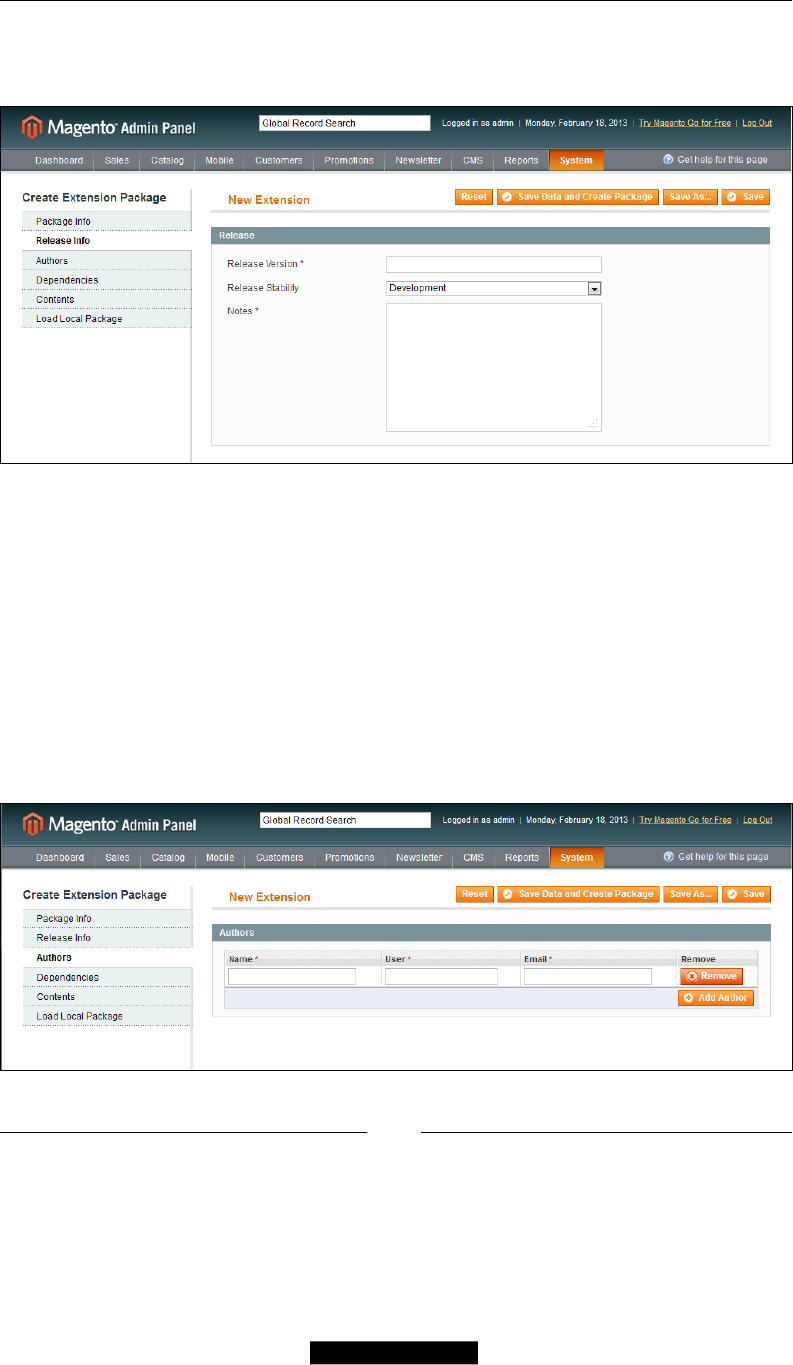The width and height of the screenshot is (793, 1365).
Task: Click the author User input field
Action: pos(441,977)
